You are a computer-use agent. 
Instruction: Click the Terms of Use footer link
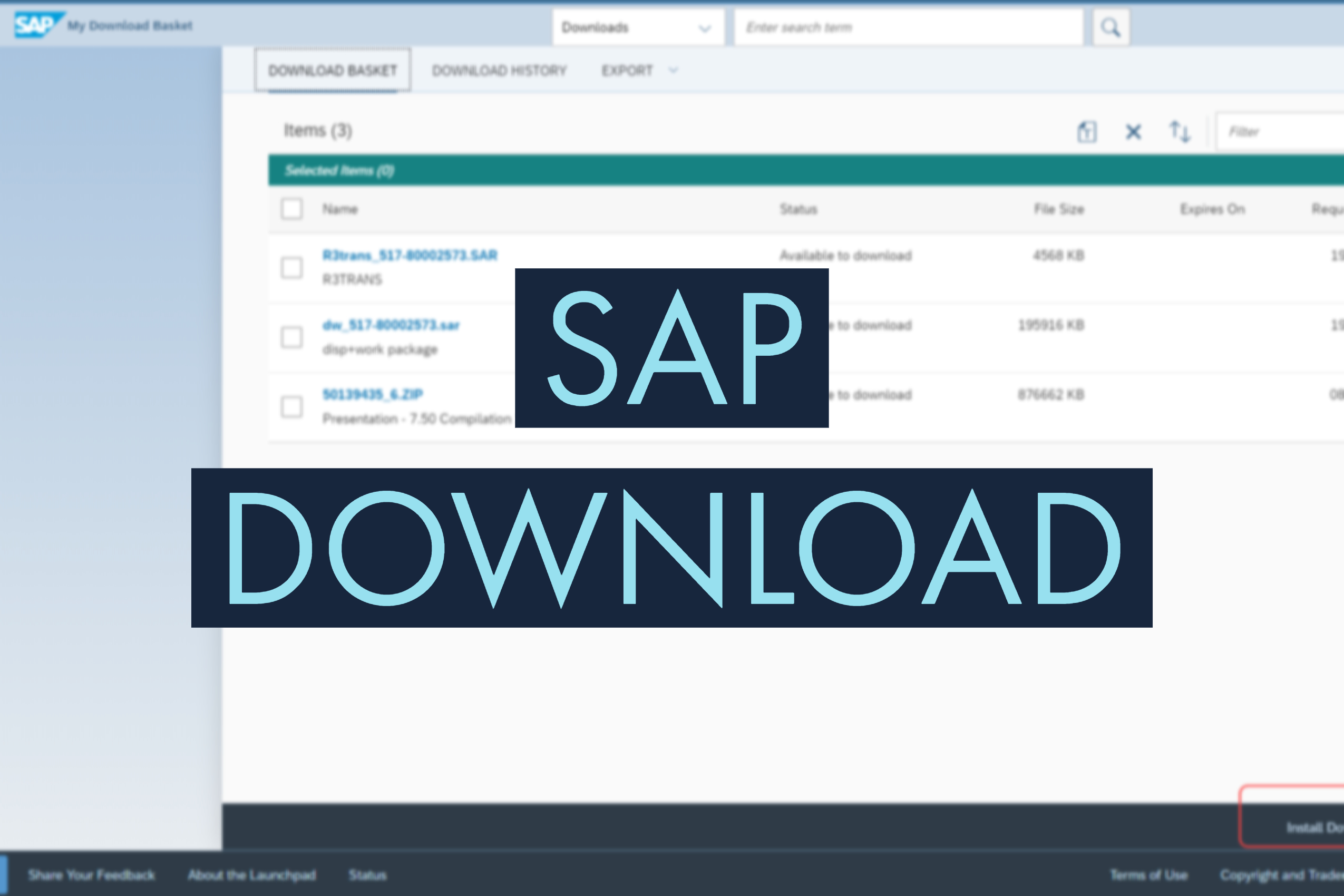pos(1148,875)
